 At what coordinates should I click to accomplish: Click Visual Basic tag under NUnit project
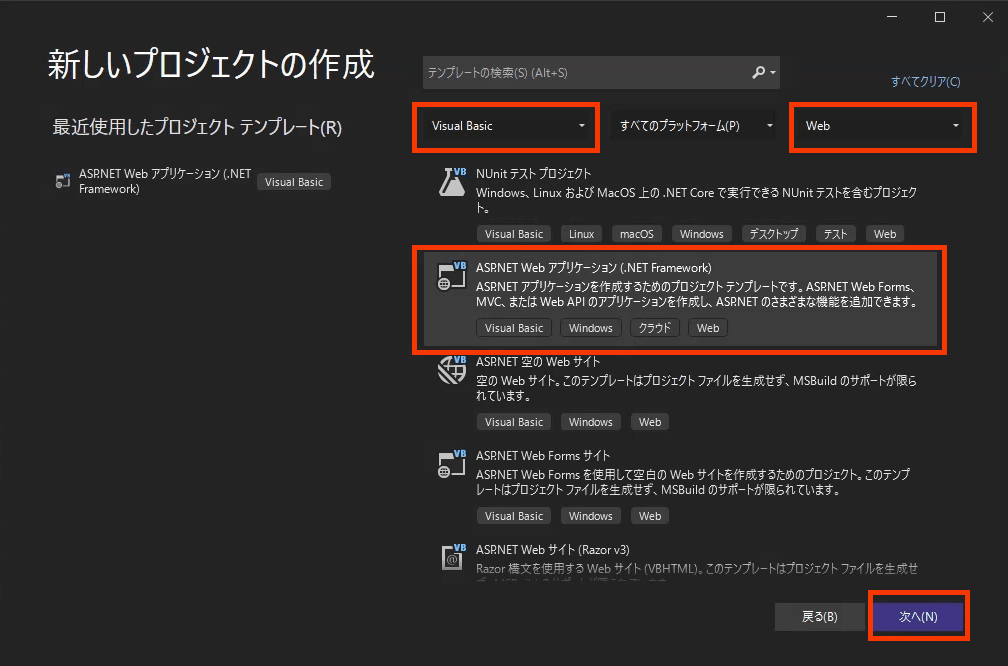click(514, 234)
